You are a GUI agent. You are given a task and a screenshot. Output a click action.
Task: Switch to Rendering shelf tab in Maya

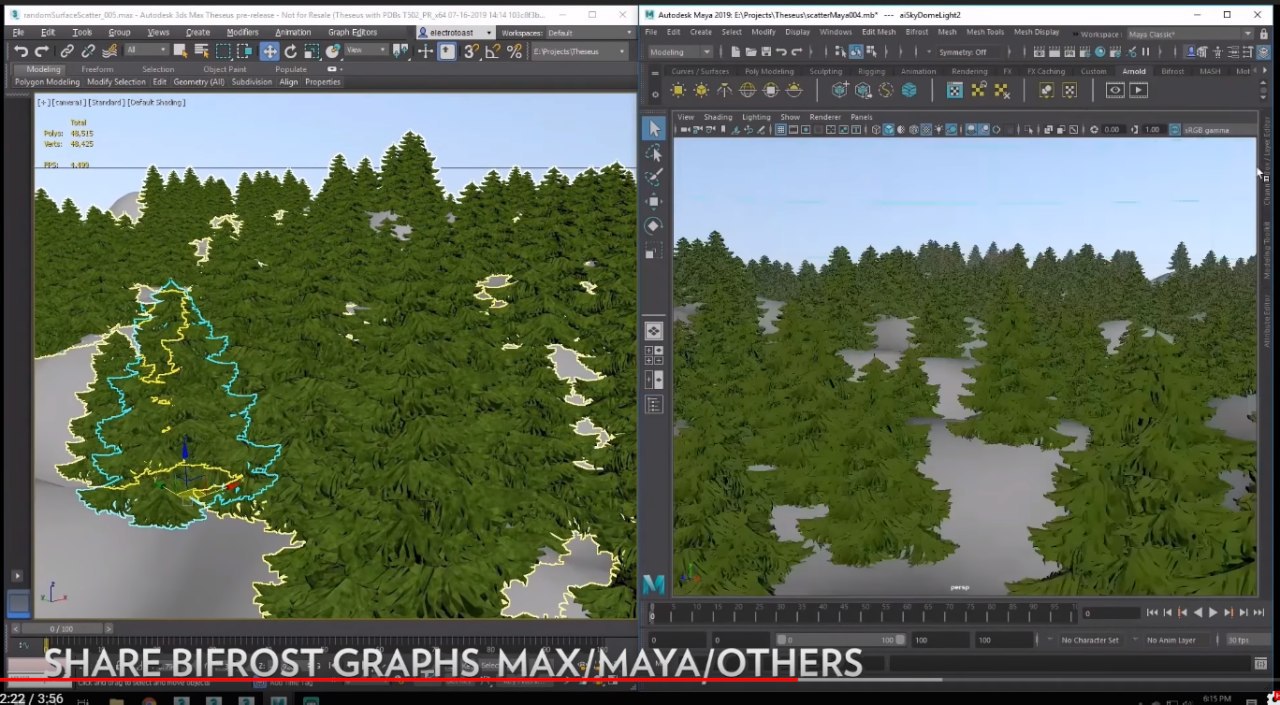tap(969, 71)
